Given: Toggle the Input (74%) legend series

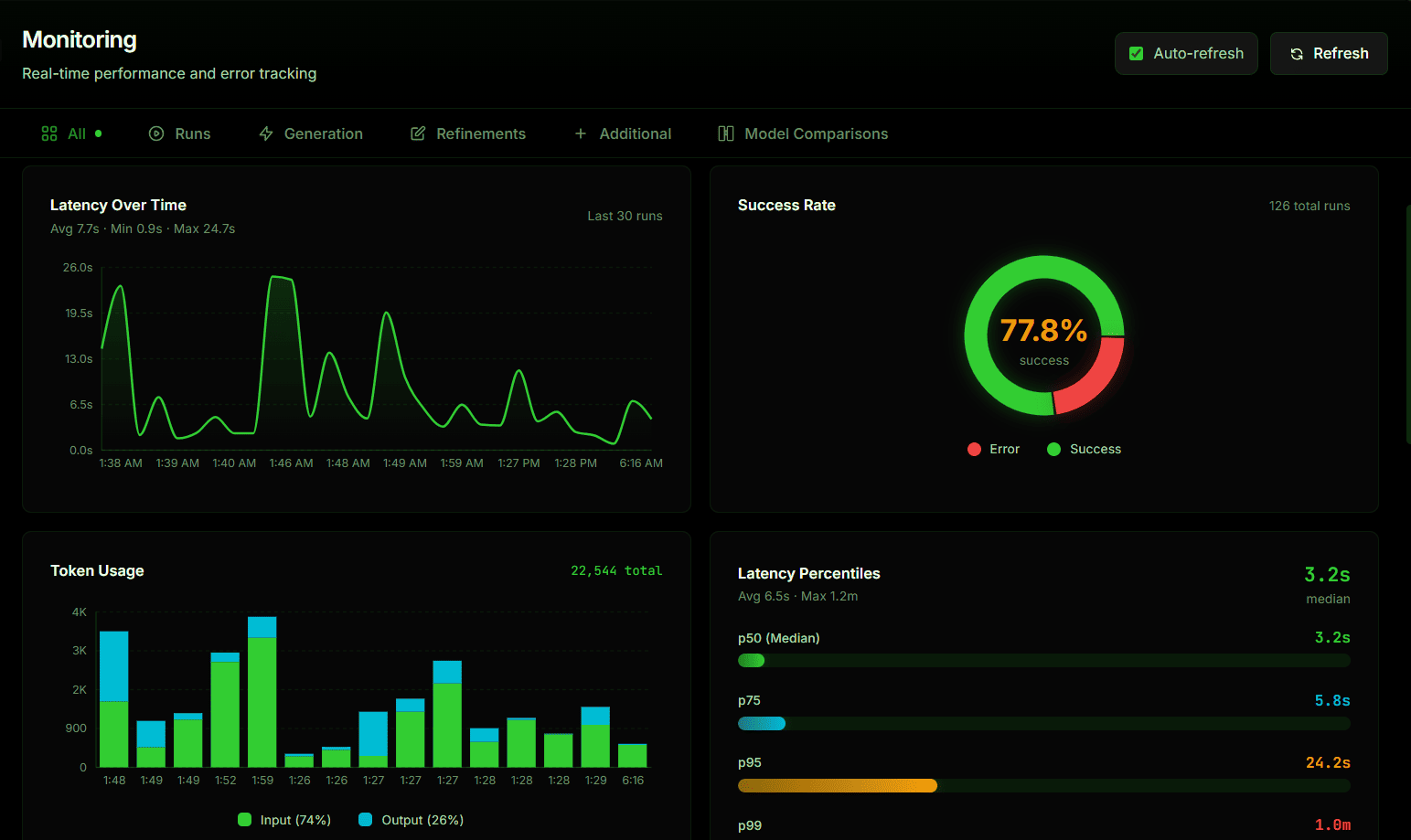Looking at the screenshot, I should click(284, 820).
